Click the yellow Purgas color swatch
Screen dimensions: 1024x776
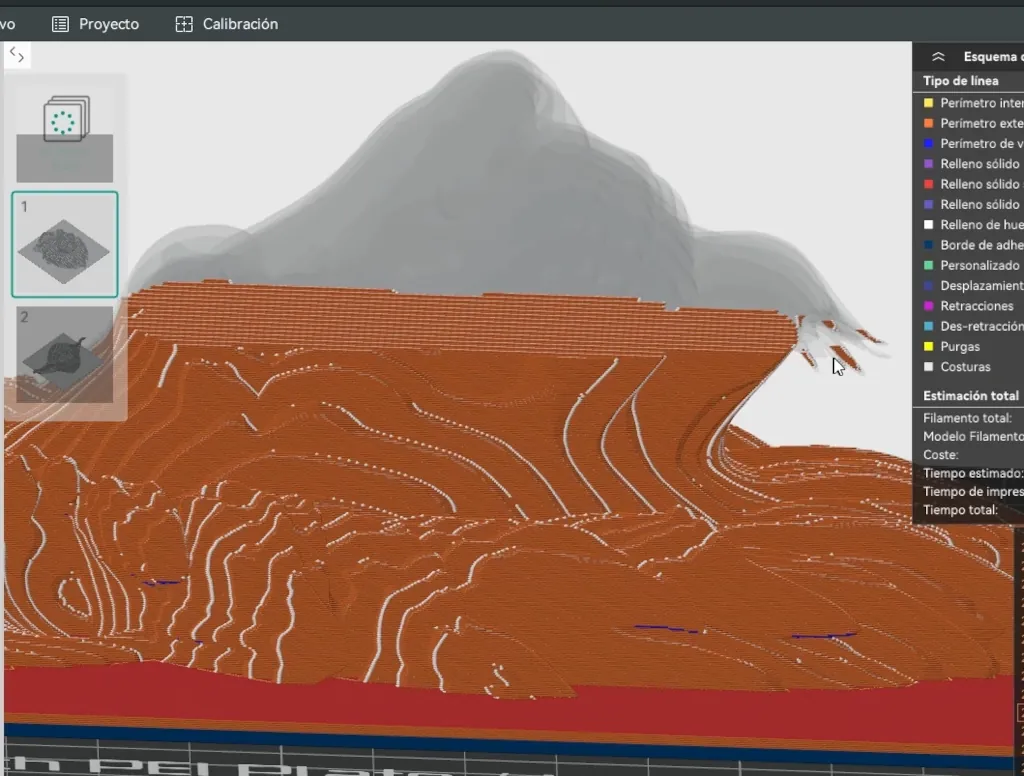[928, 347]
